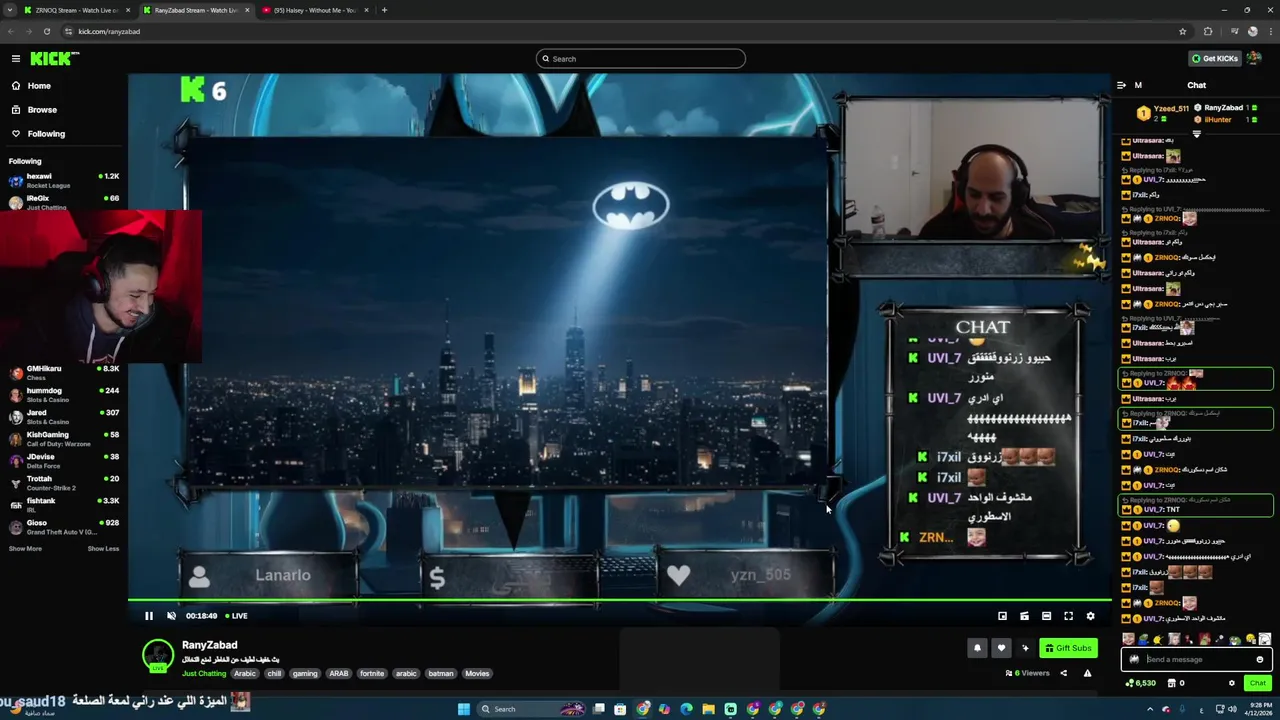
Task: Open browser extensions puzzle icon
Action: click(1208, 31)
